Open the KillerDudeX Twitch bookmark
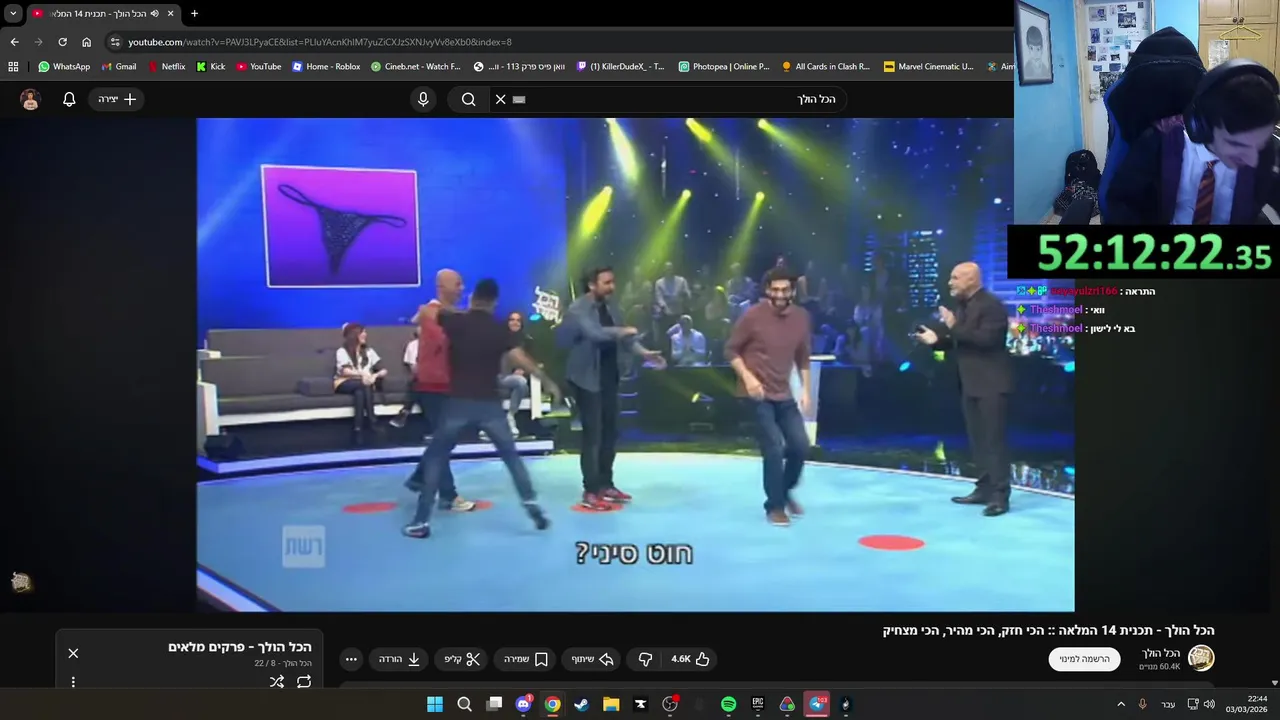 click(620, 67)
